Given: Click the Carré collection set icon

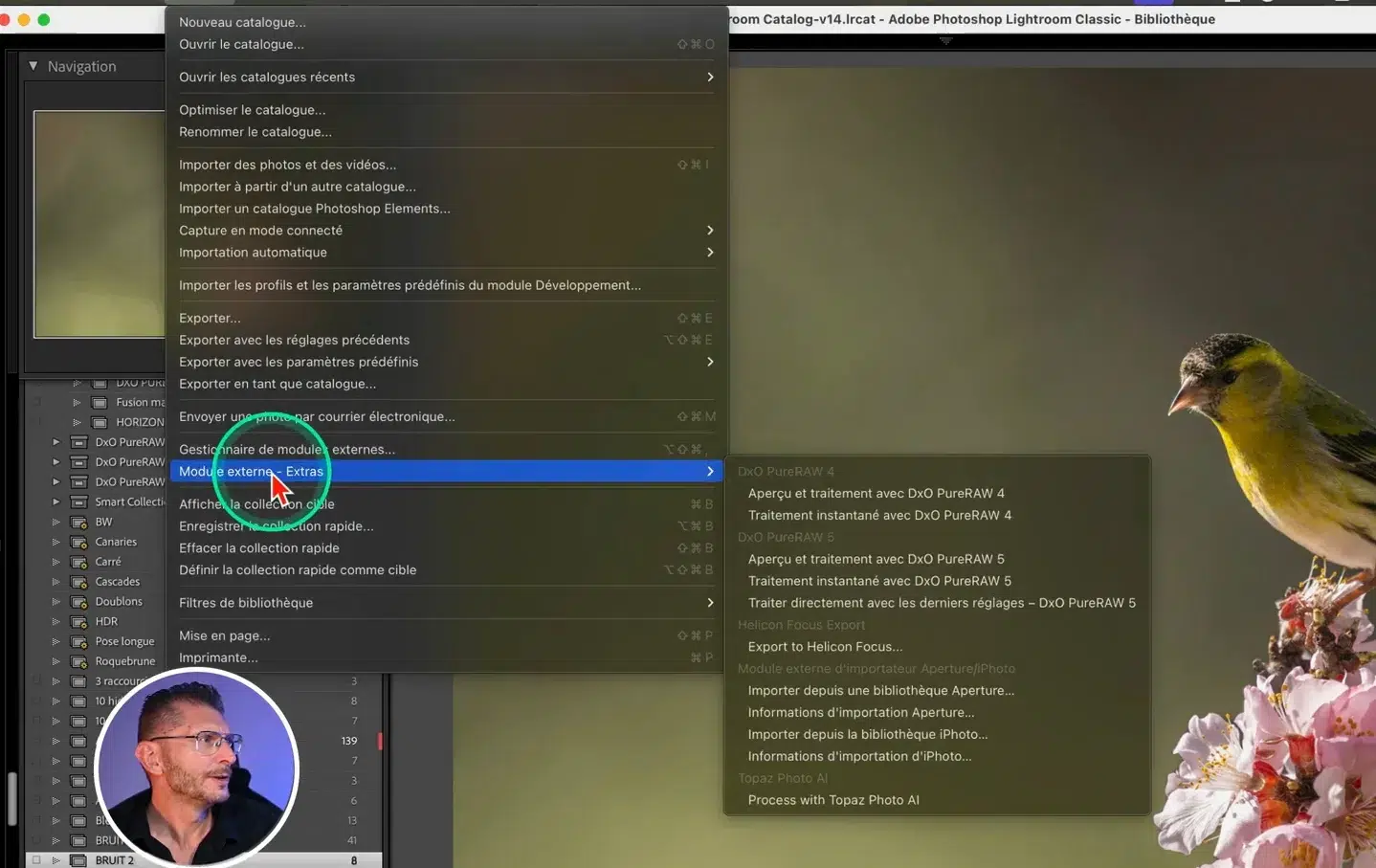Looking at the screenshot, I should point(78,562).
